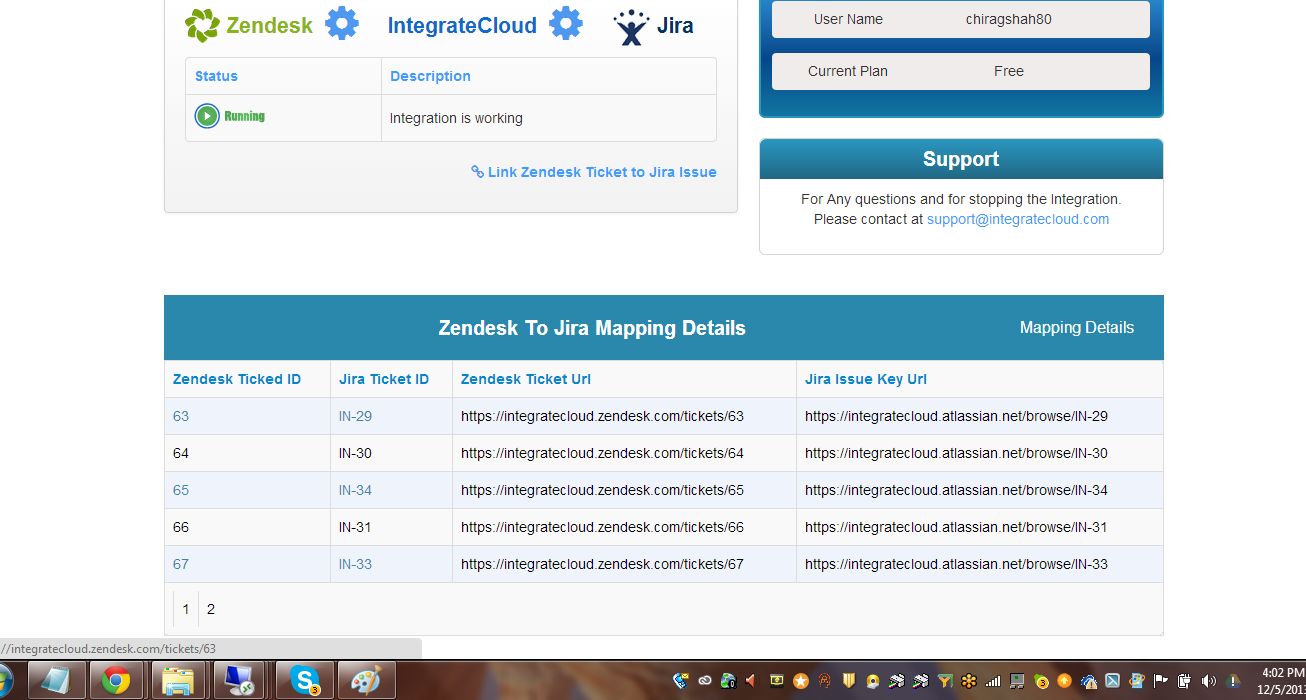
Task: Click the Windows Start orb
Action: (5, 681)
